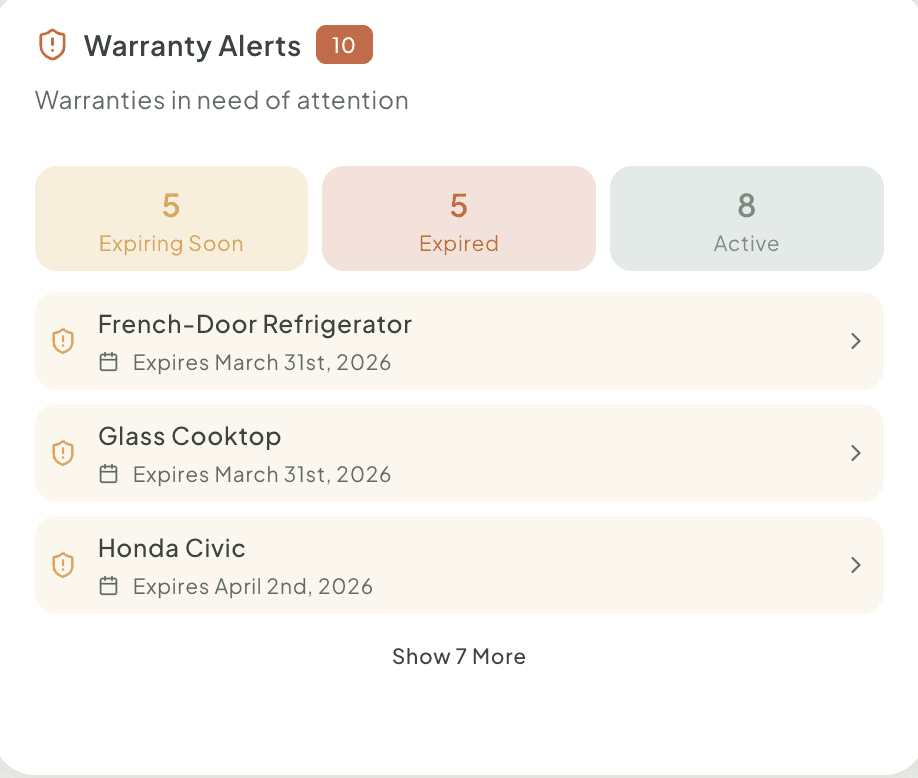
Task: Click the orange count badge showing 10
Action: click(x=344, y=45)
